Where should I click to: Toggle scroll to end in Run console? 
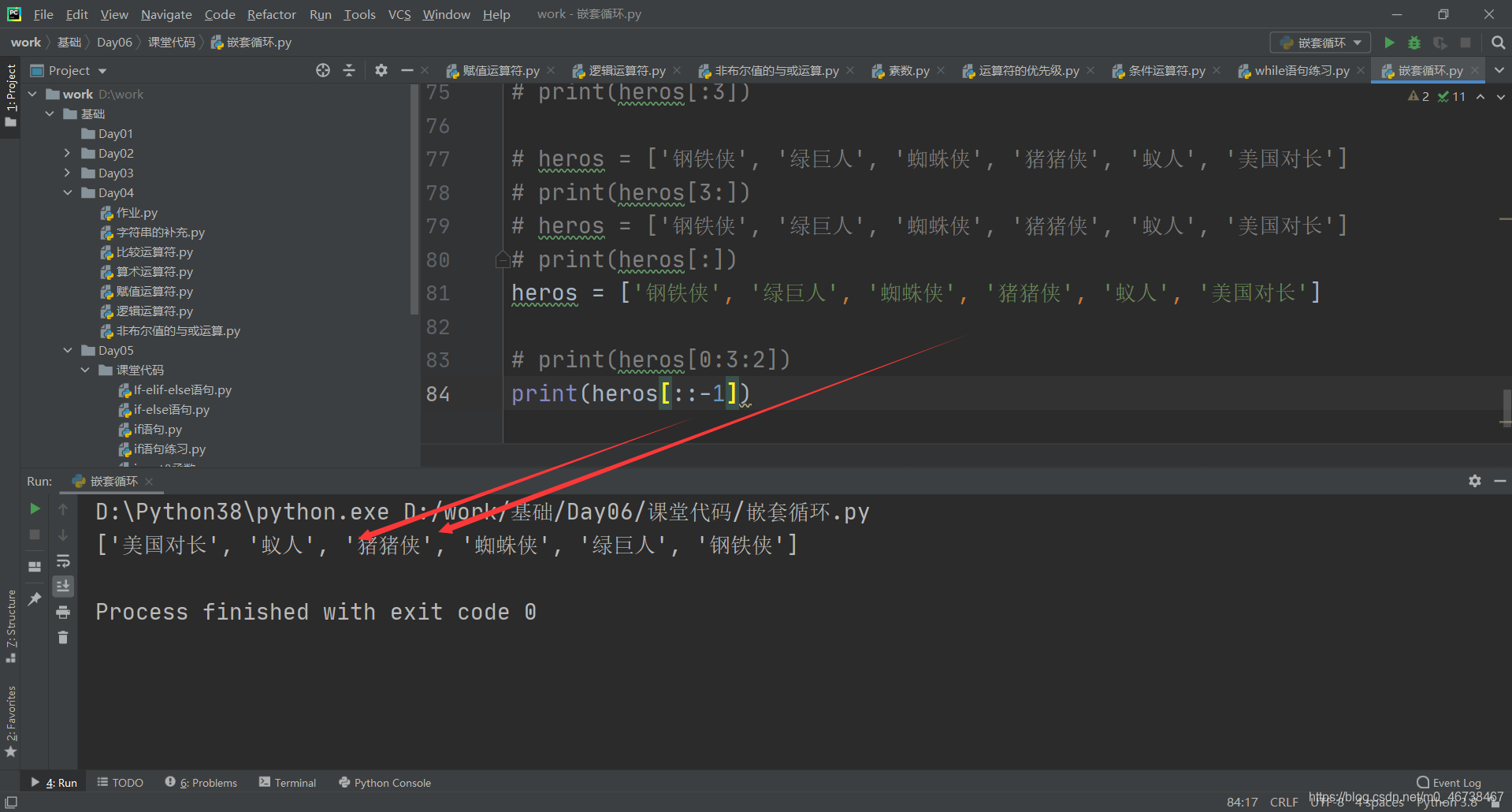[63, 586]
